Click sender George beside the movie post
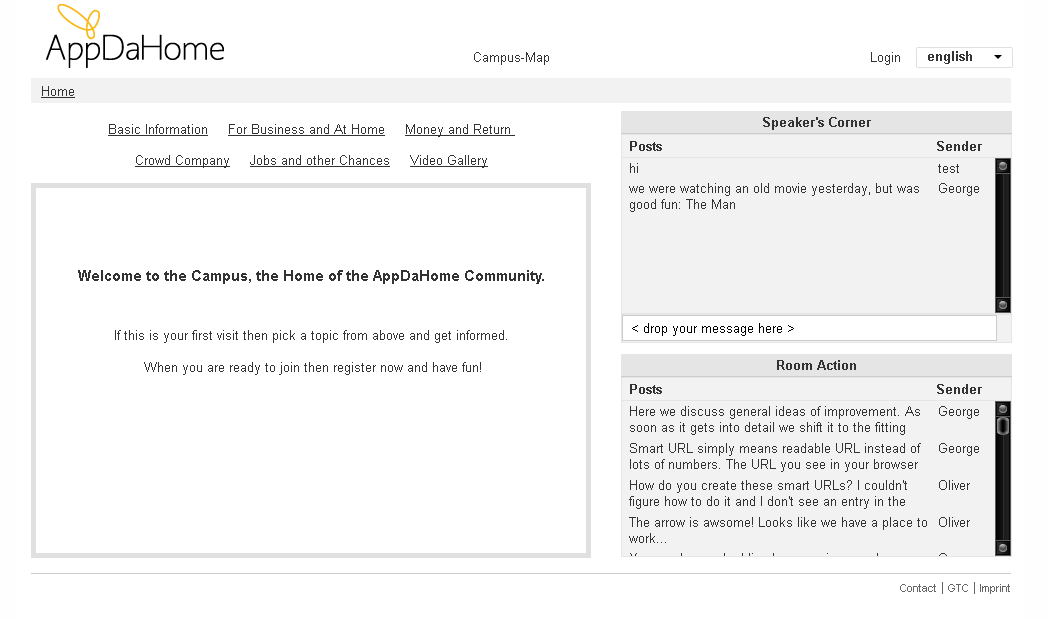The height and width of the screenshot is (619, 1048). tap(958, 189)
